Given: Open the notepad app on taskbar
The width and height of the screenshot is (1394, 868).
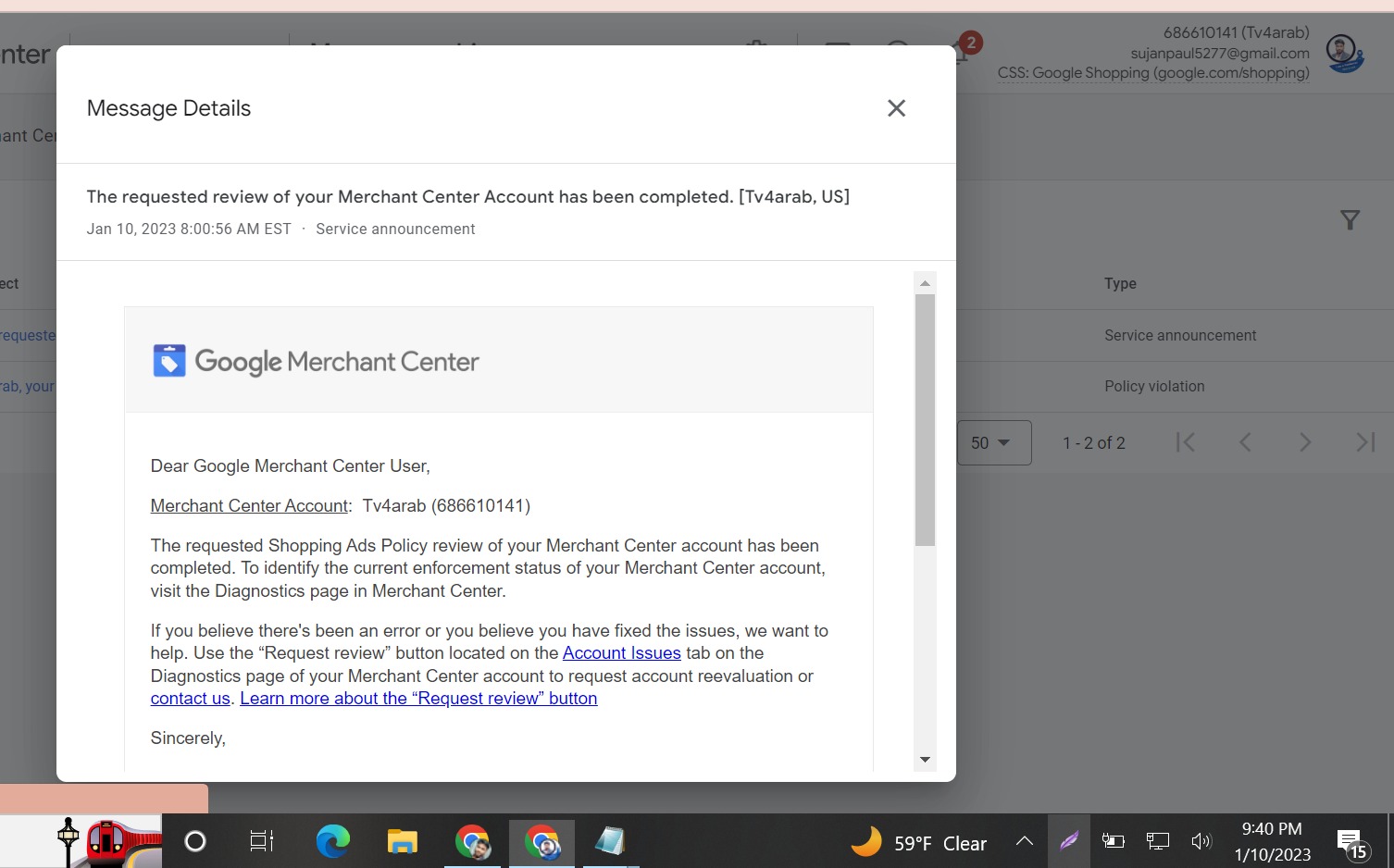Looking at the screenshot, I should tap(610, 841).
